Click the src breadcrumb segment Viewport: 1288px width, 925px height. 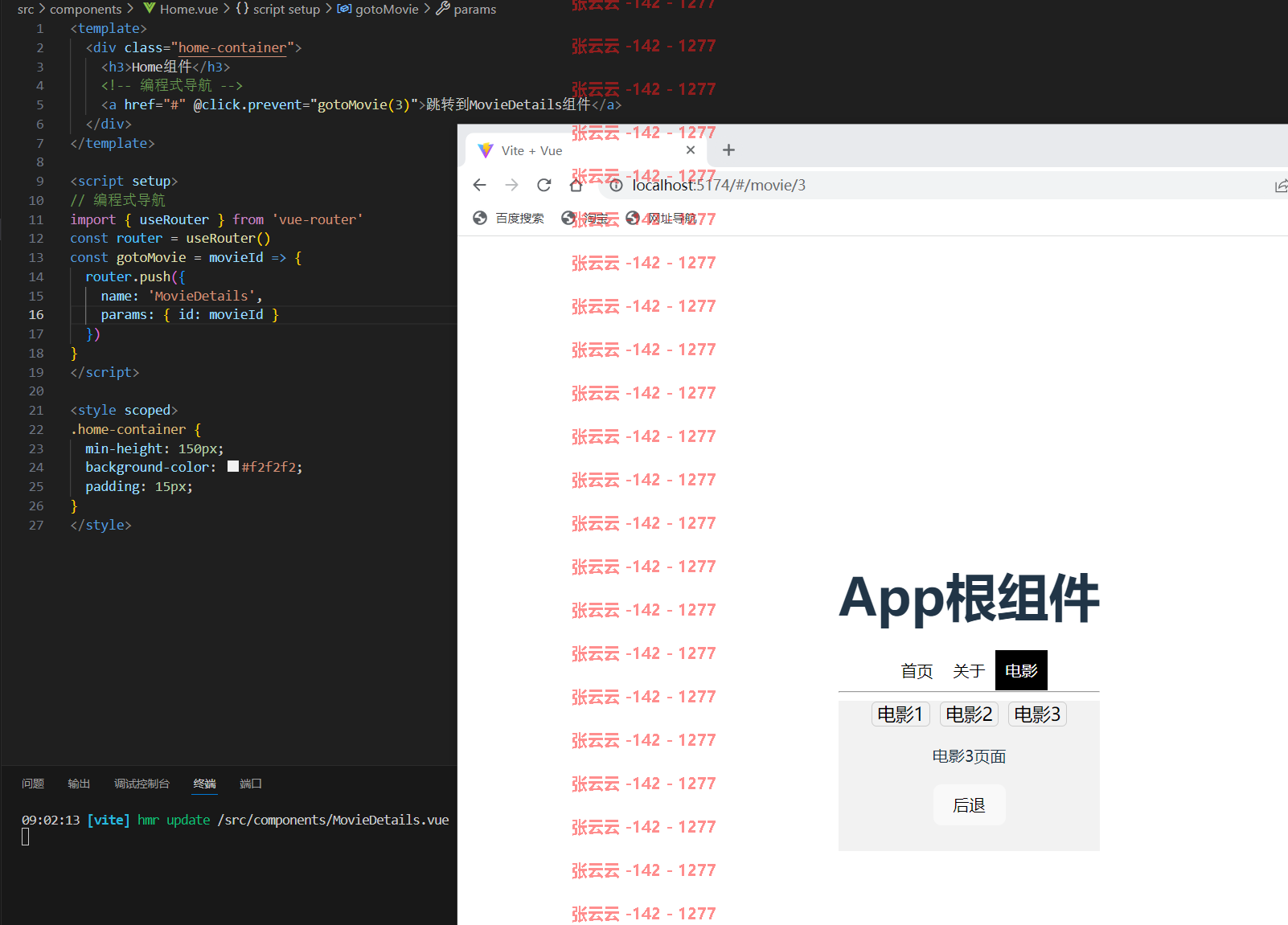pos(26,9)
